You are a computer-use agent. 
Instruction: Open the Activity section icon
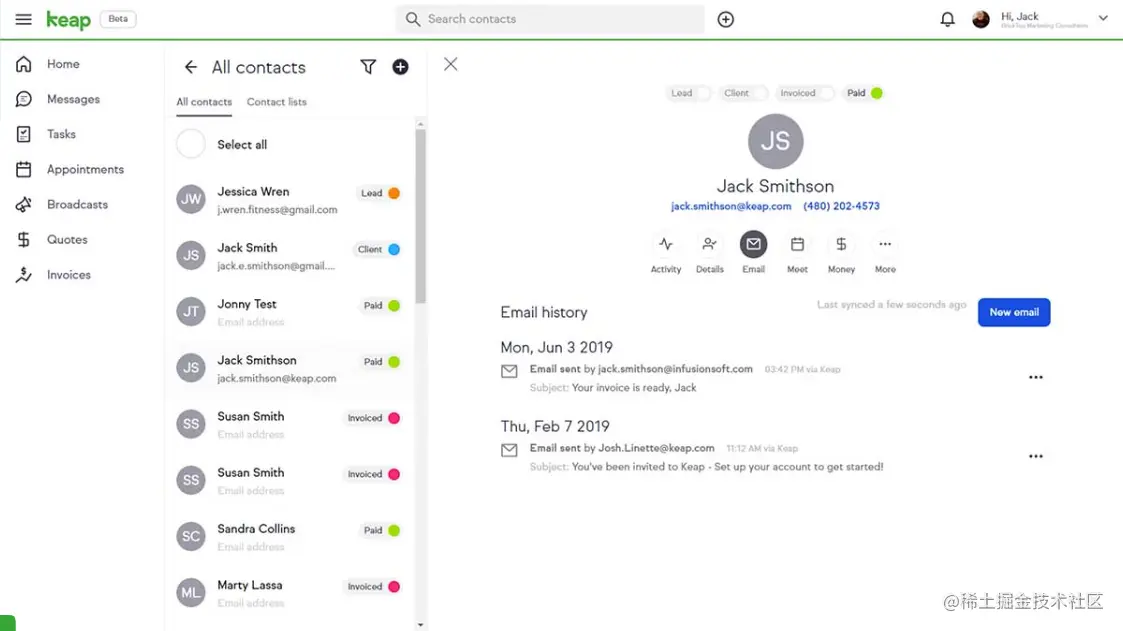[665, 244]
